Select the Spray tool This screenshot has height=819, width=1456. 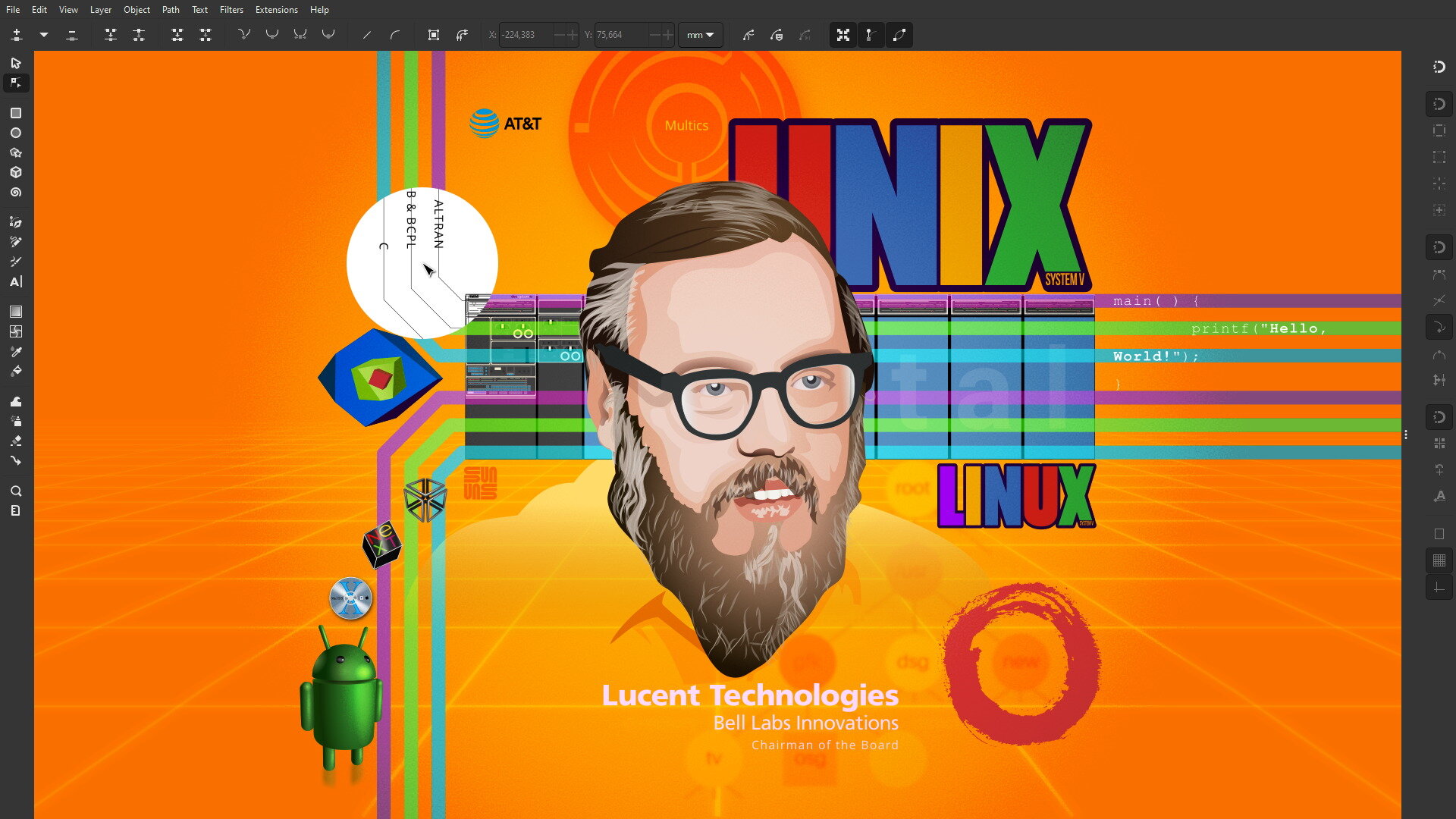(16, 421)
